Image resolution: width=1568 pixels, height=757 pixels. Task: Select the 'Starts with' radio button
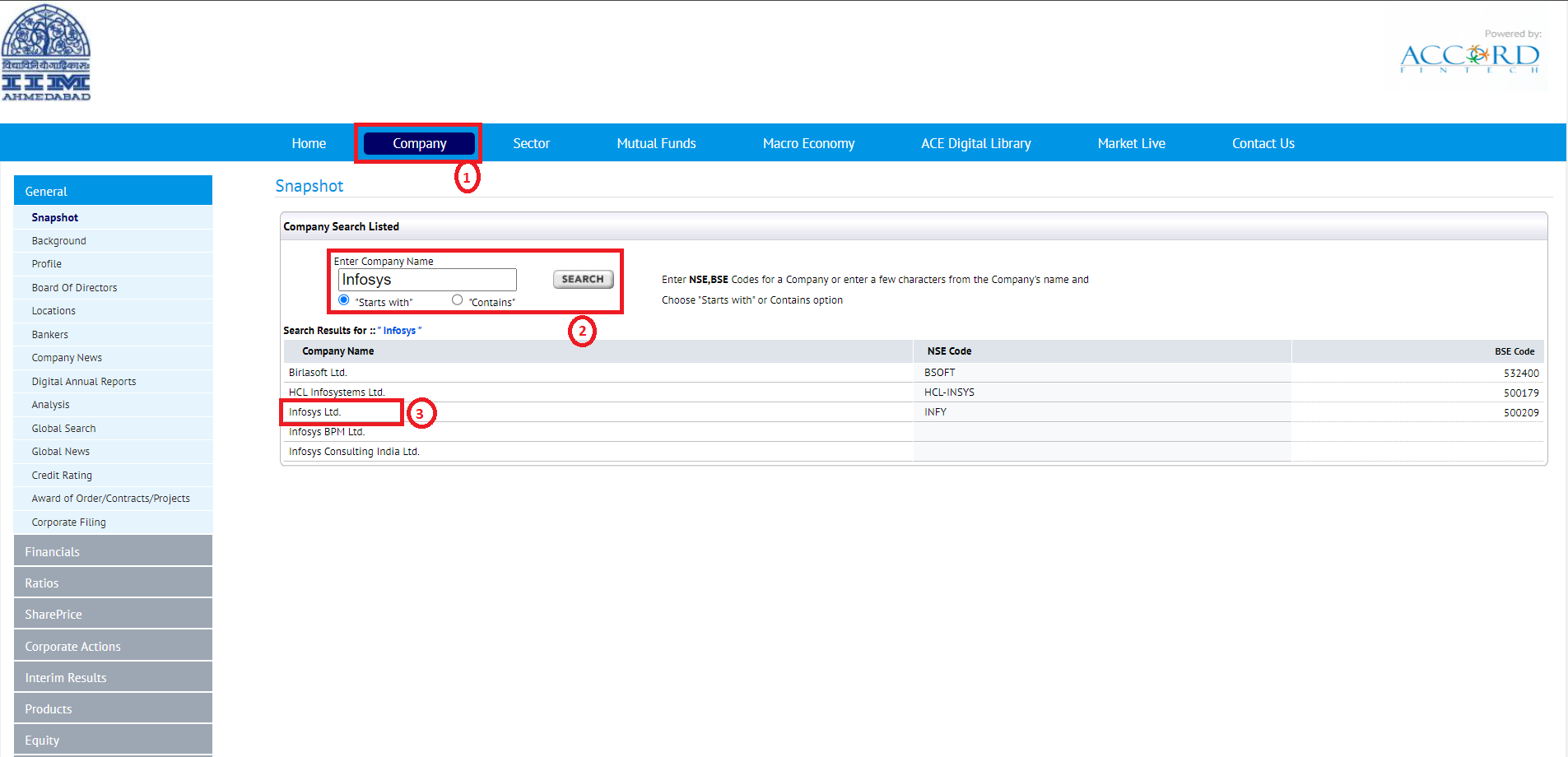(344, 300)
